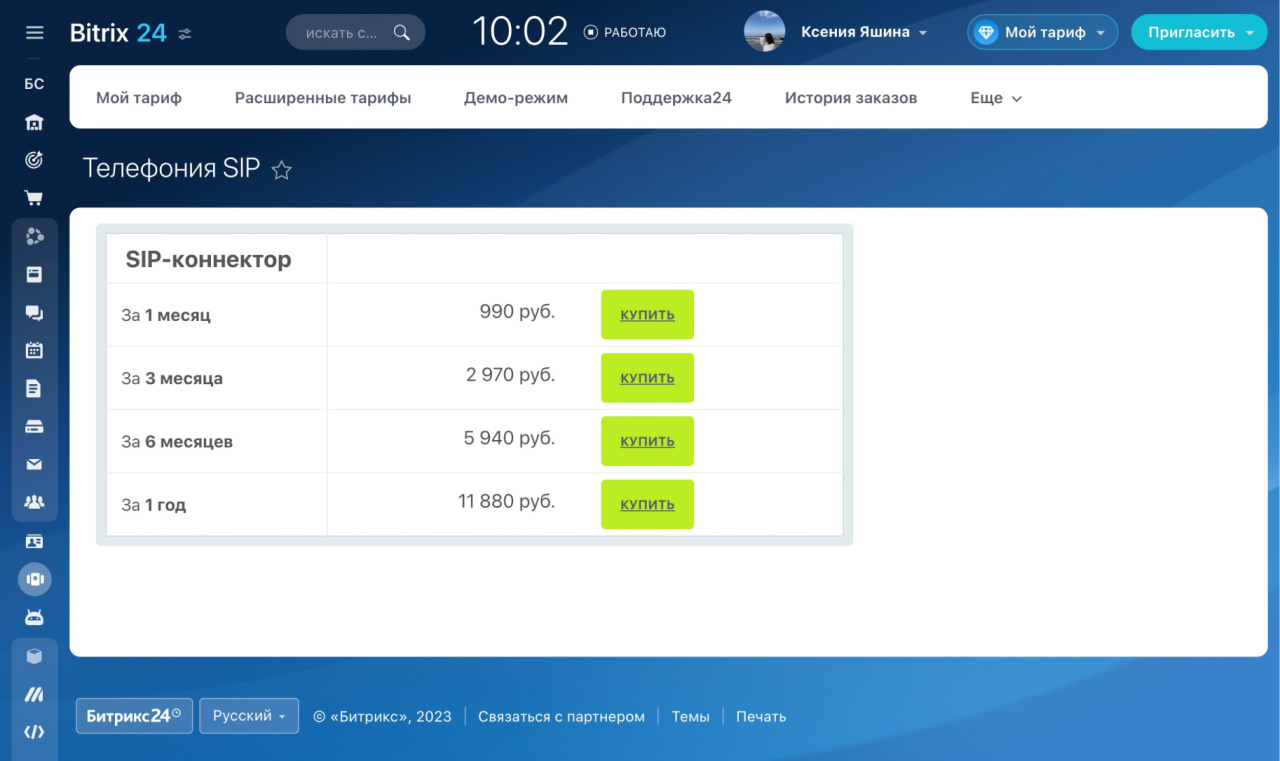Click the 5 940 руб. price
Screen dimensions: 1280x761
[x=509, y=438]
